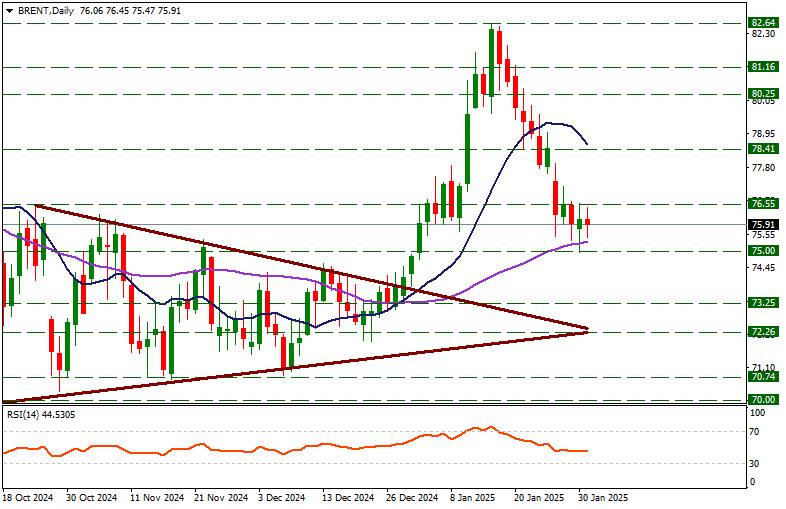Select the 77.80 price axis tick
This screenshot has width=786, height=509.
(x=763, y=167)
